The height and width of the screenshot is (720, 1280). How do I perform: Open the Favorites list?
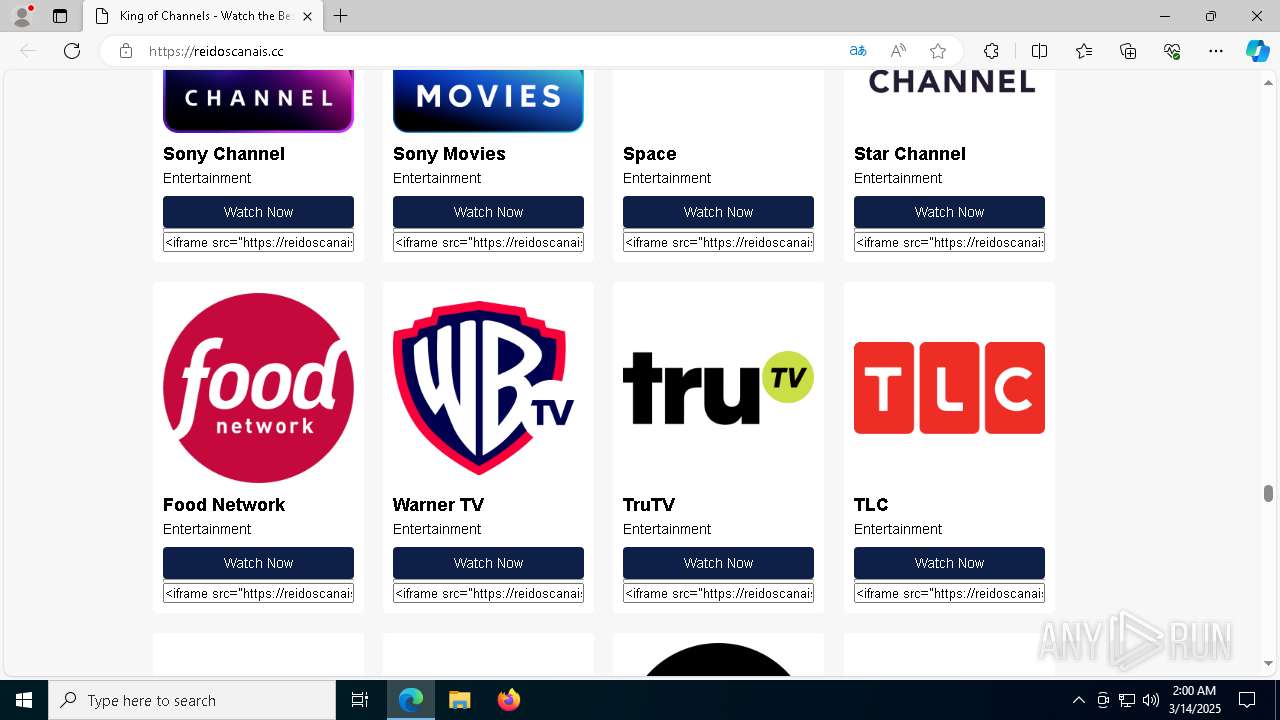tap(1084, 51)
